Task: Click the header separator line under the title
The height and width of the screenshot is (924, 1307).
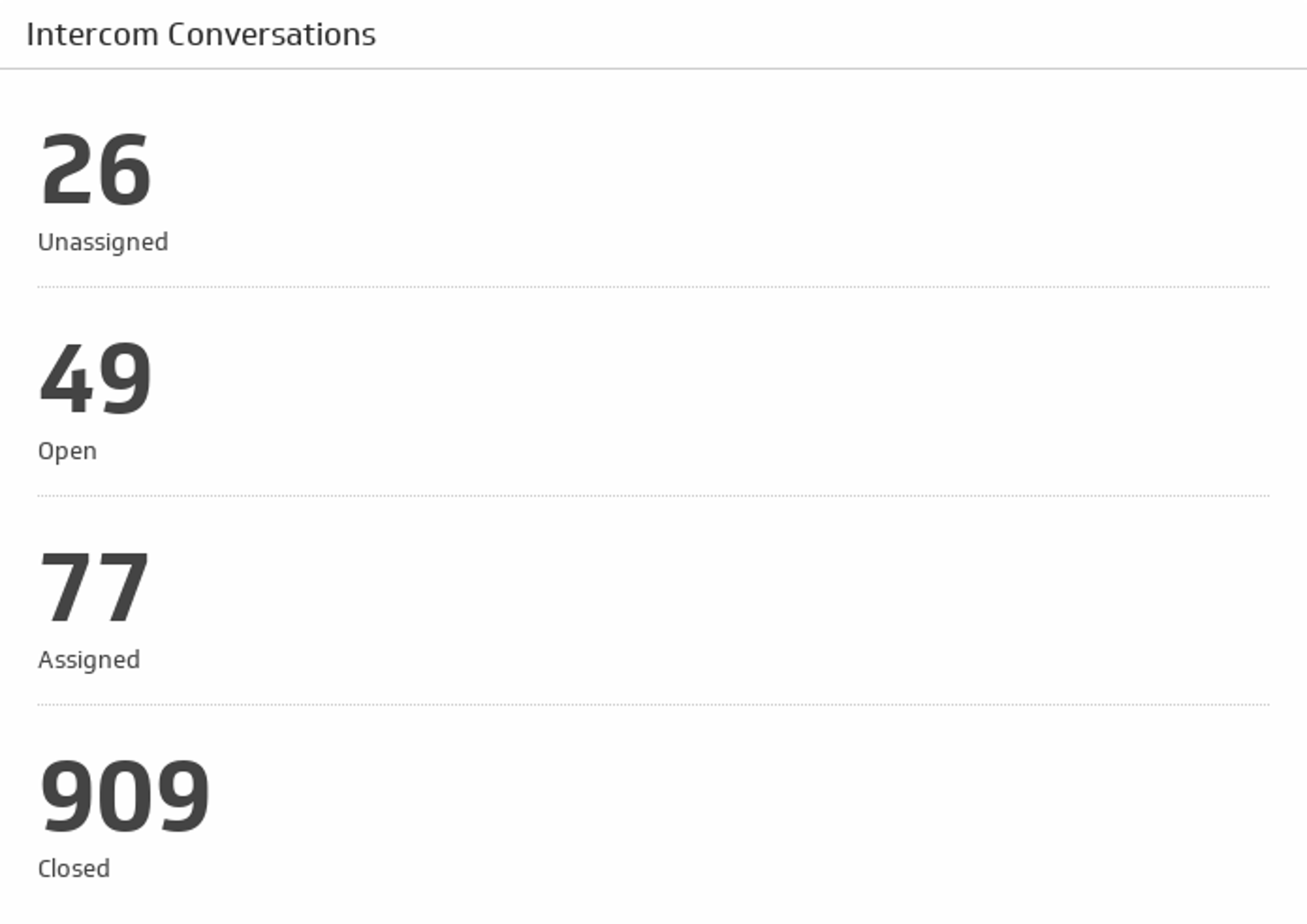Action: [653, 68]
